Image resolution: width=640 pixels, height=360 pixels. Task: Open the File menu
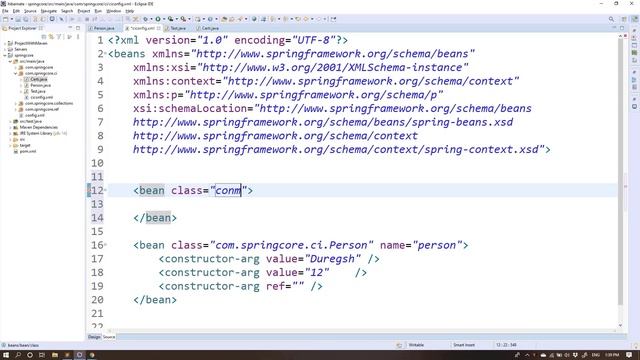(x=5, y=11)
